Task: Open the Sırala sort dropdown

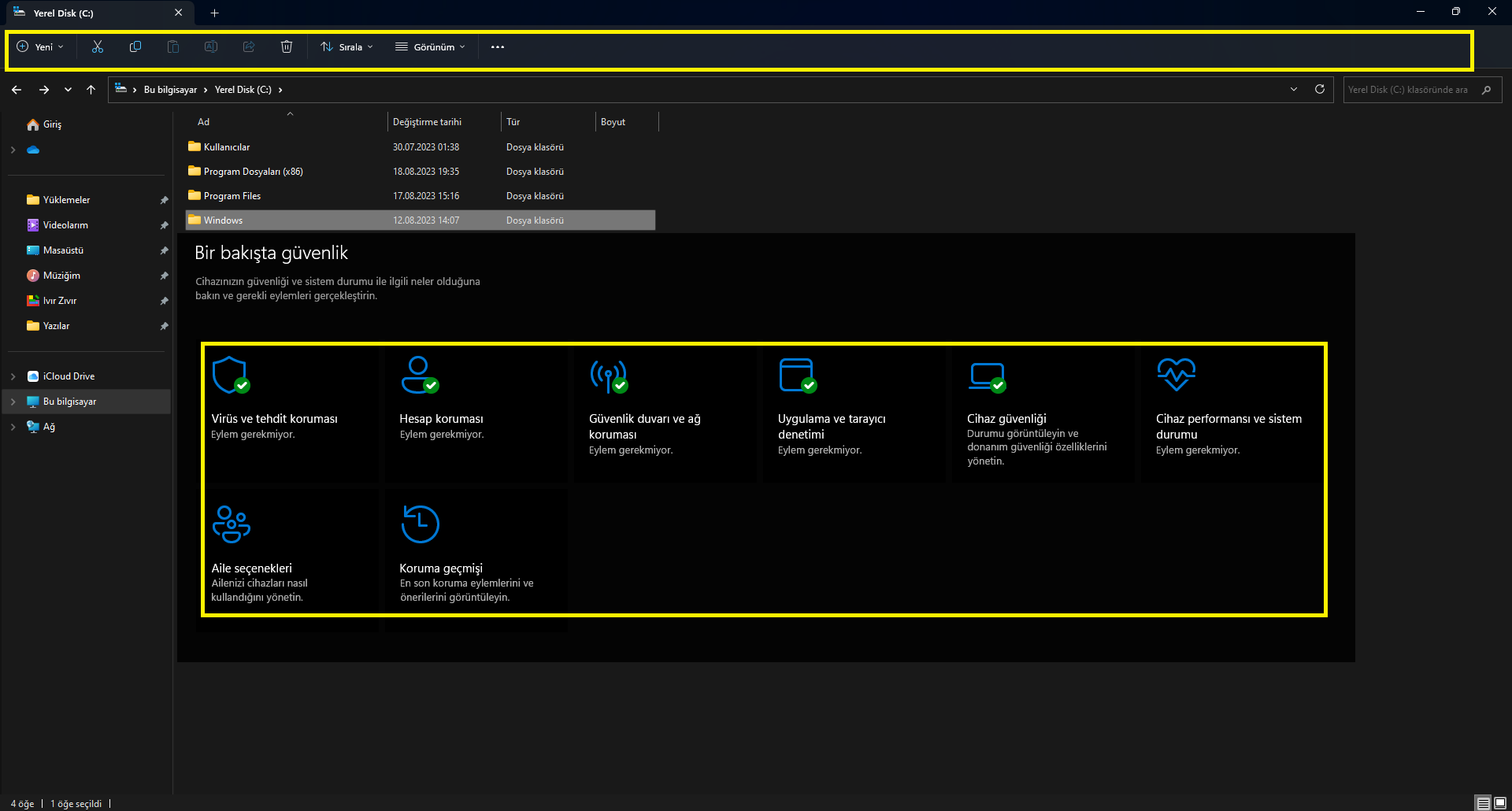Action: (x=347, y=47)
